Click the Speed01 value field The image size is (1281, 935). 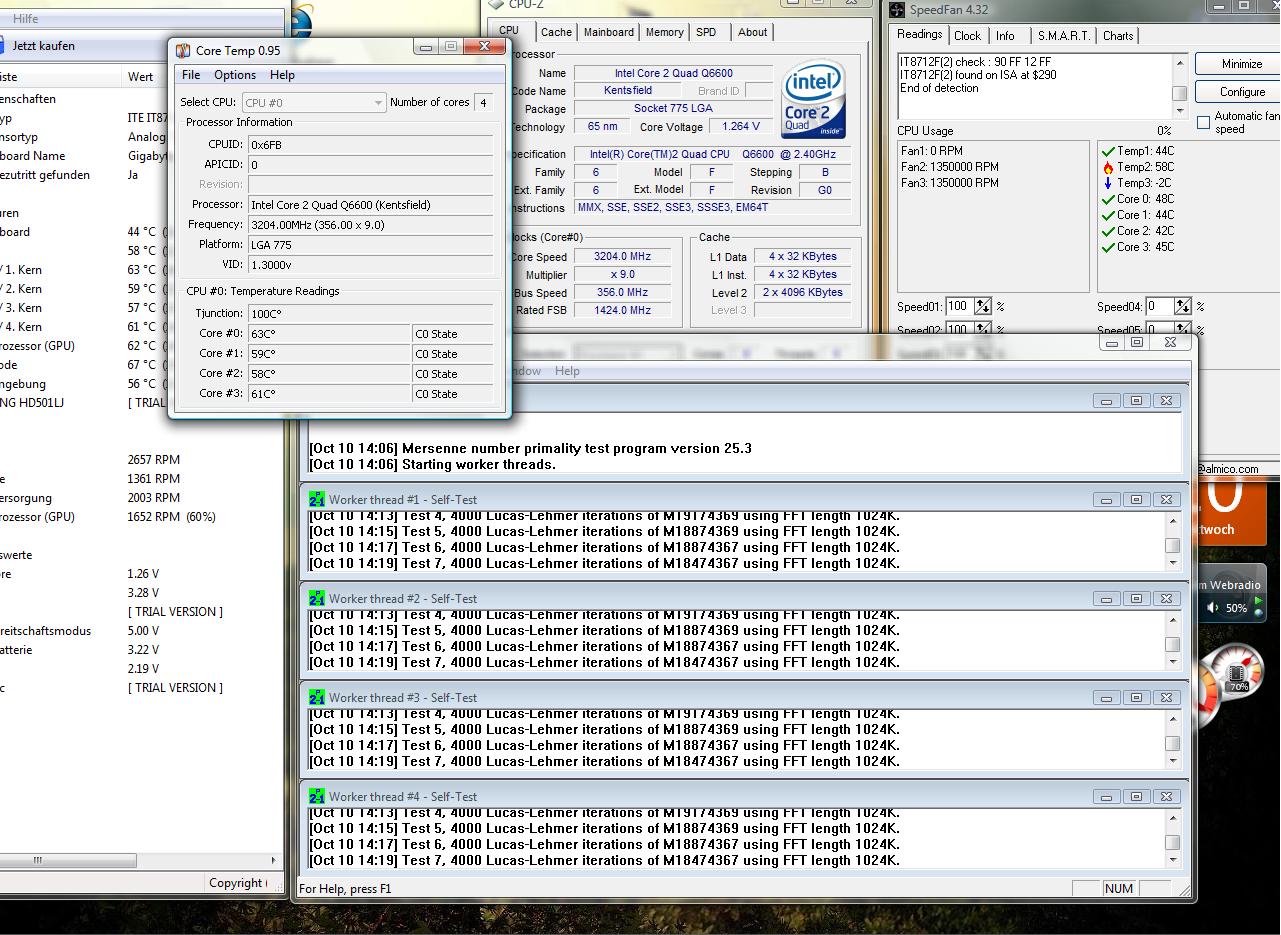point(959,306)
